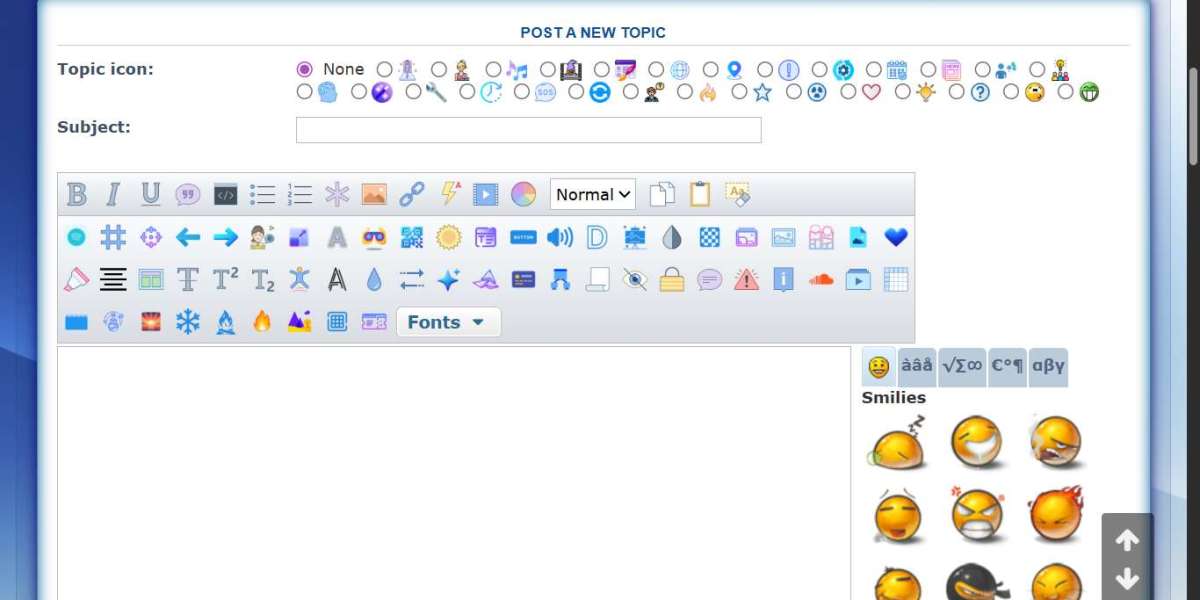Click the insert link chain icon

[x=412, y=194]
